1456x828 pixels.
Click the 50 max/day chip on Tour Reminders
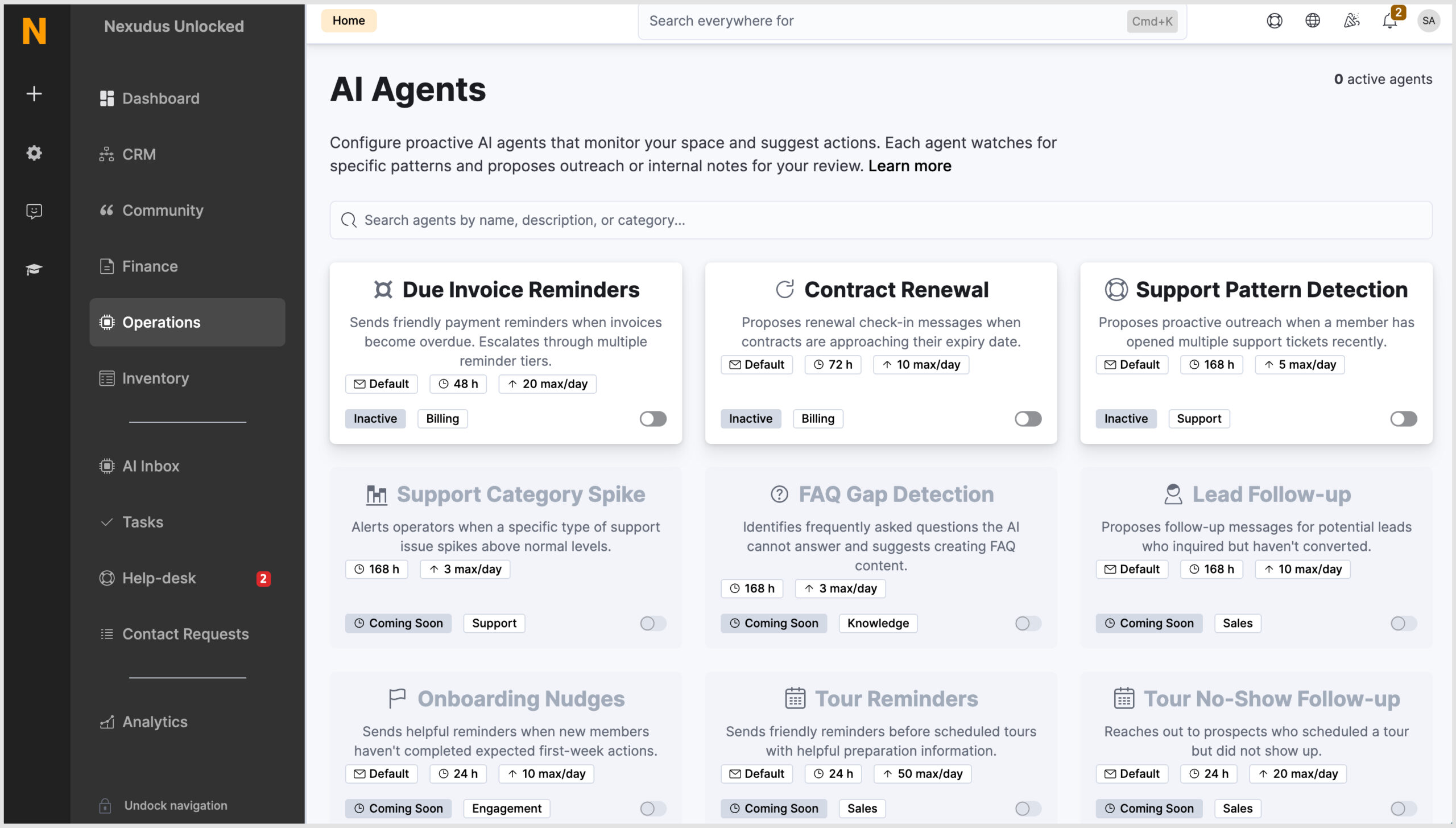922,774
